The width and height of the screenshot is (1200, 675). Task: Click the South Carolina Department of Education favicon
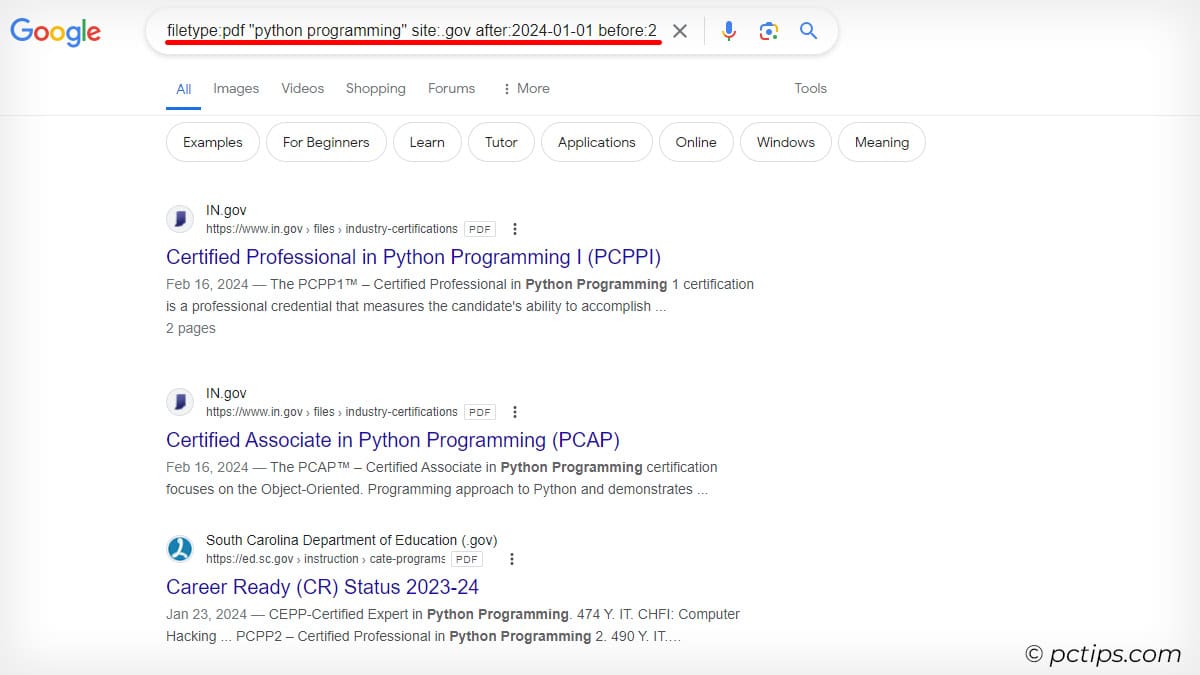(x=180, y=548)
